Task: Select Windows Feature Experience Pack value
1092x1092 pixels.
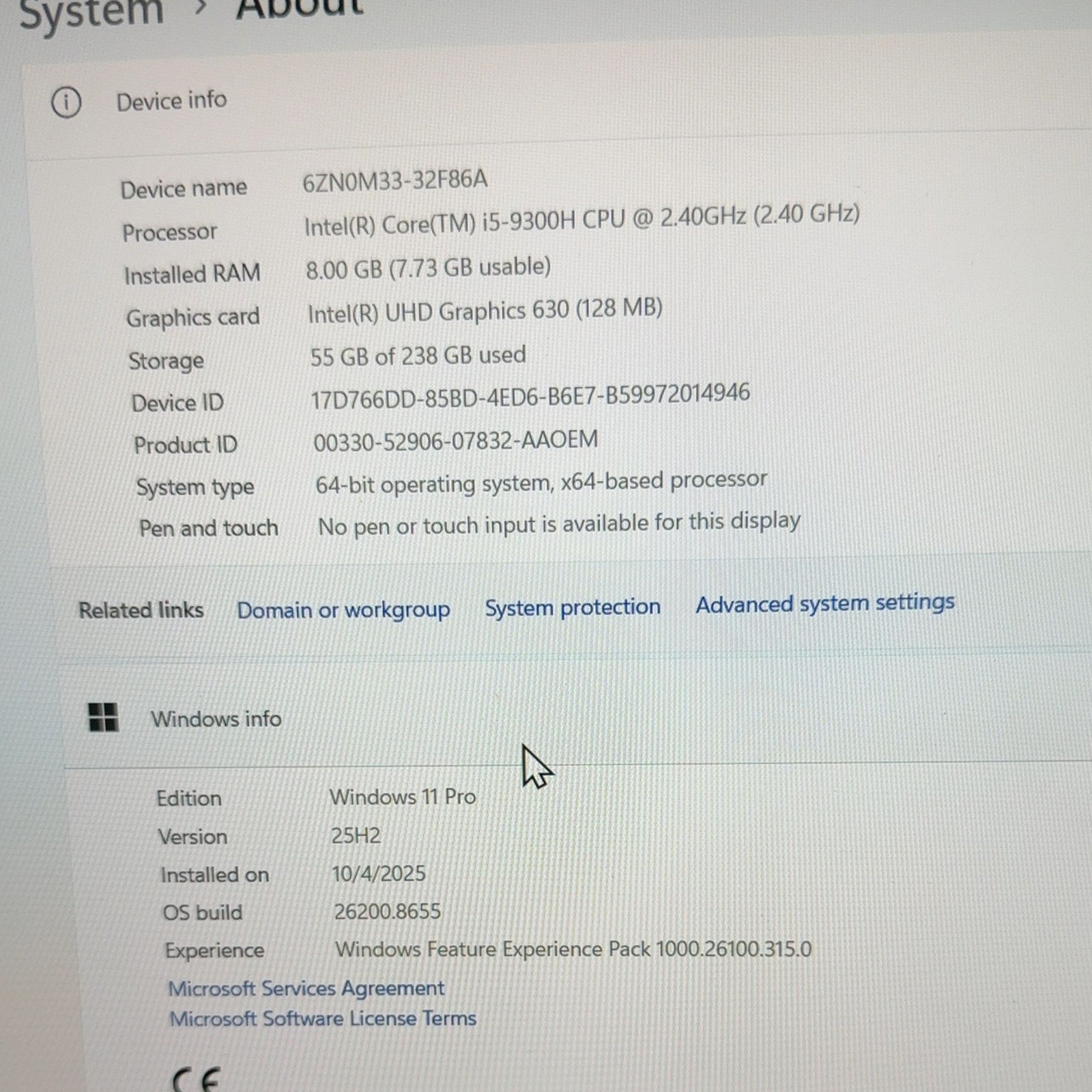Action: [x=573, y=949]
